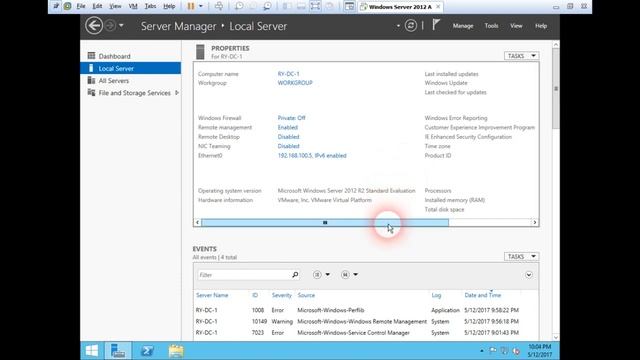Screen dimensions: 640x360
Task: Click the computer name RY-DC-1 link
Action: point(288,74)
